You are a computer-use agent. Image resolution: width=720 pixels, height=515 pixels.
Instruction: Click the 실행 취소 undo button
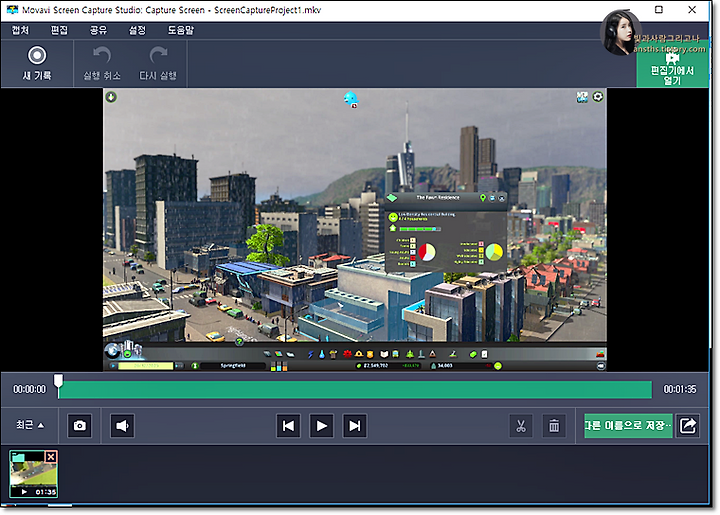point(102,63)
